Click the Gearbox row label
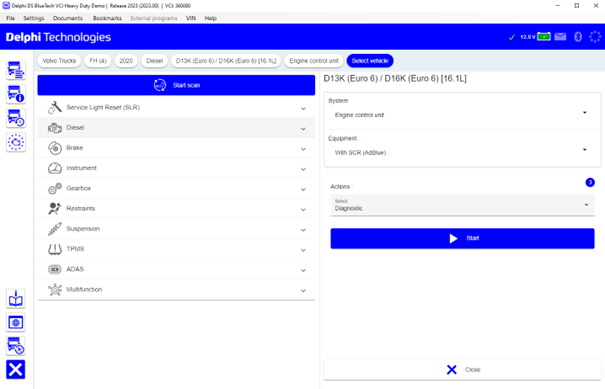Viewport: 605px width, 389px height. (78, 188)
